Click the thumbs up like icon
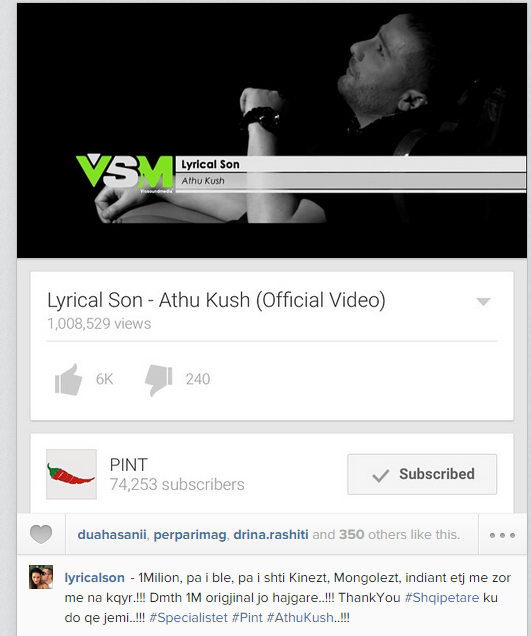The image size is (531, 636). [x=69, y=379]
